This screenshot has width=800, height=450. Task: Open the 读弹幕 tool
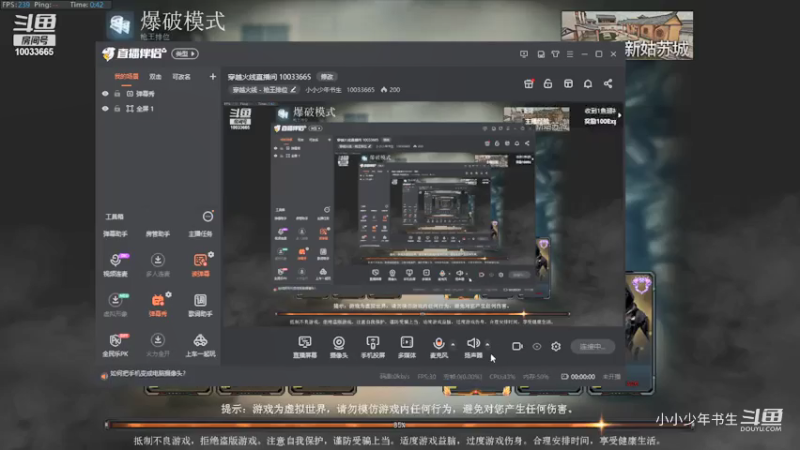(x=200, y=264)
